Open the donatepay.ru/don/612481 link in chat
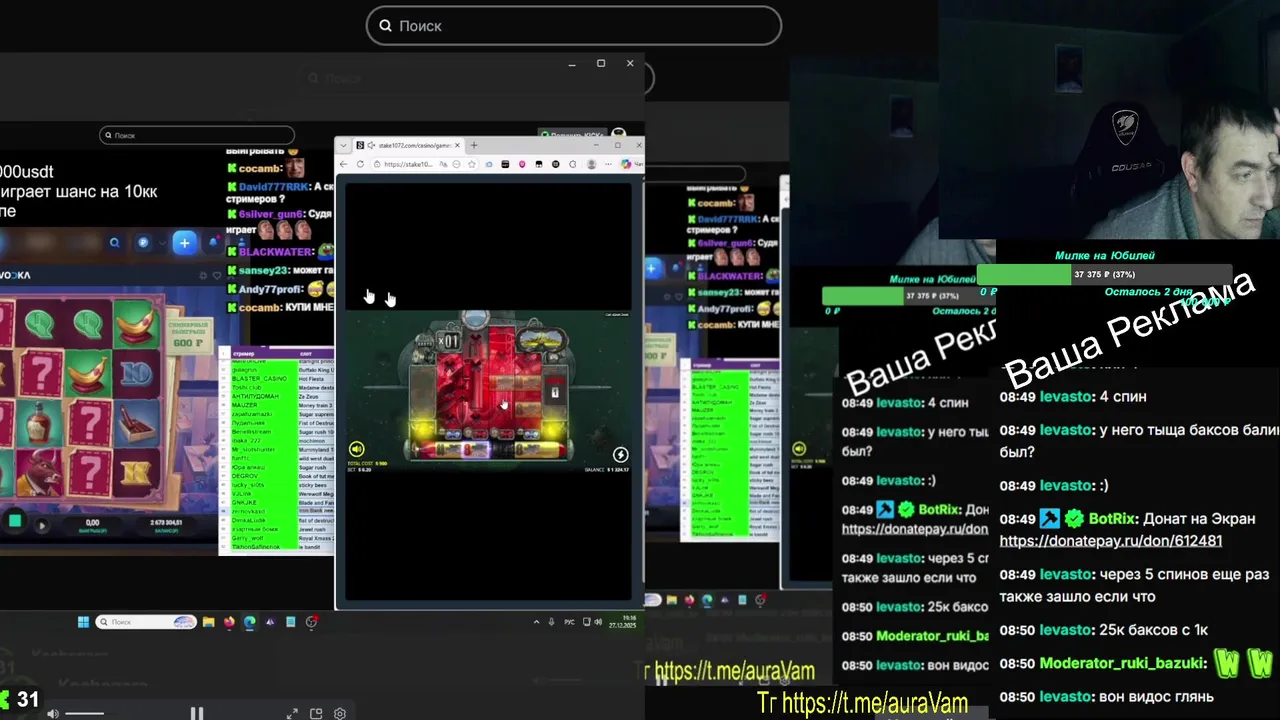 [x=1110, y=541]
